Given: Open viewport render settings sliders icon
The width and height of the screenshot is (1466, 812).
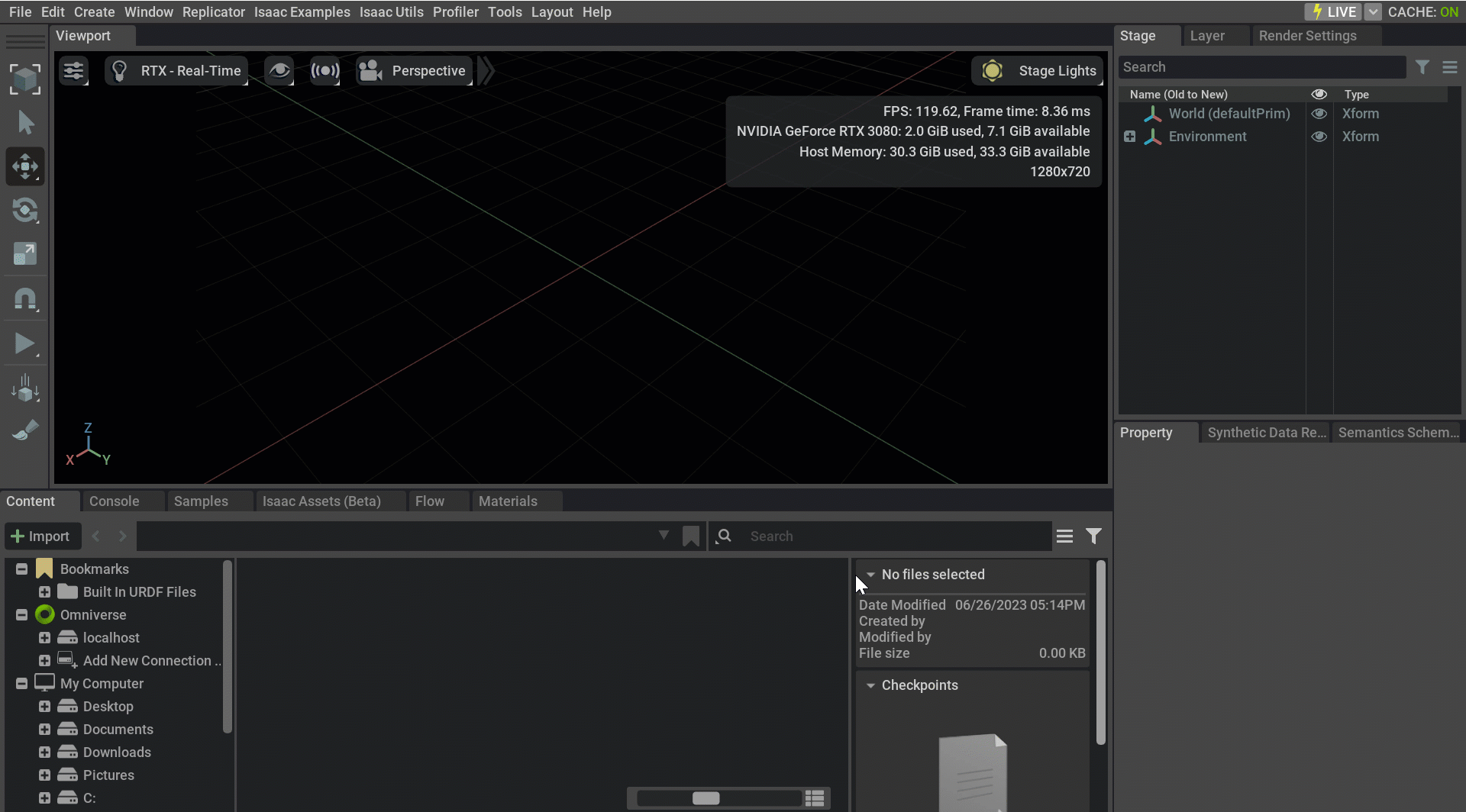Looking at the screenshot, I should coord(74,70).
